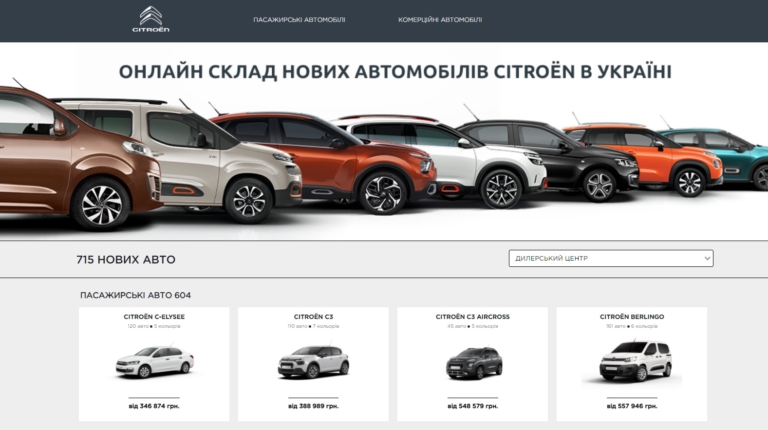This screenshot has height=430, width=768.
Task: Click price від 557 946 грн.
Action: 632,406
